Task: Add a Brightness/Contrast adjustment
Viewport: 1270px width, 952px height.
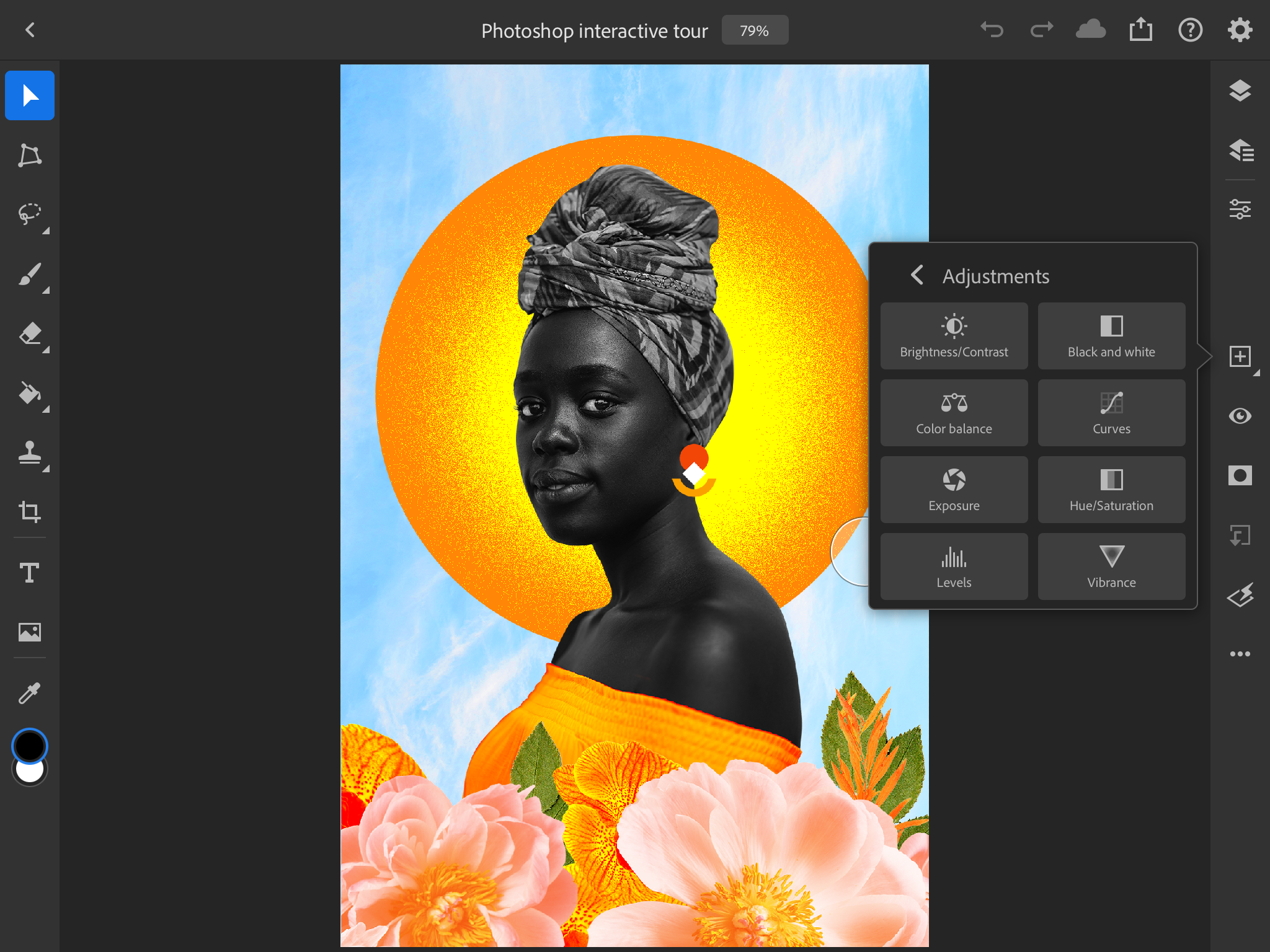Action: coord(954,336)
